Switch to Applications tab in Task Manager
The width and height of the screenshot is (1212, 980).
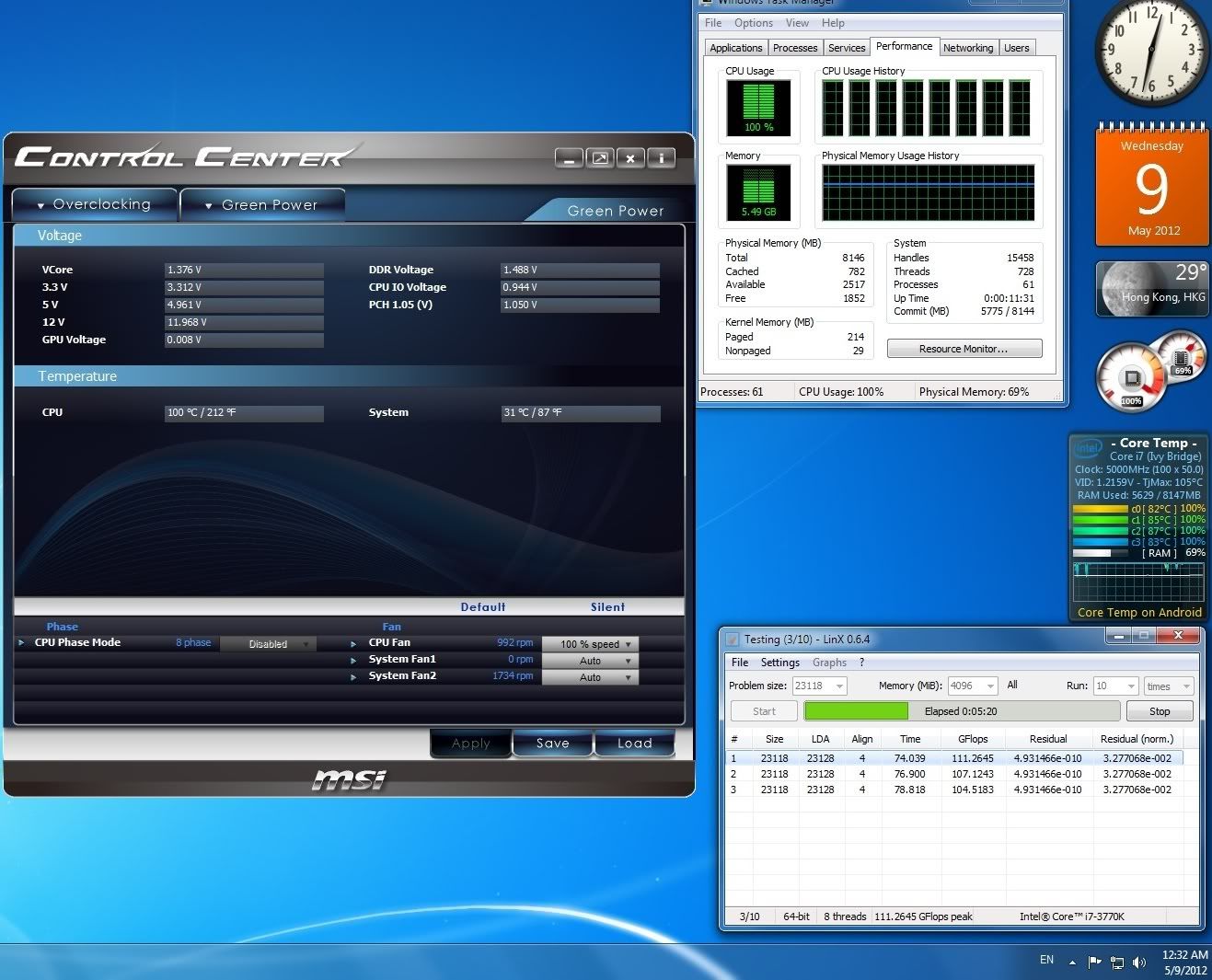736,48
